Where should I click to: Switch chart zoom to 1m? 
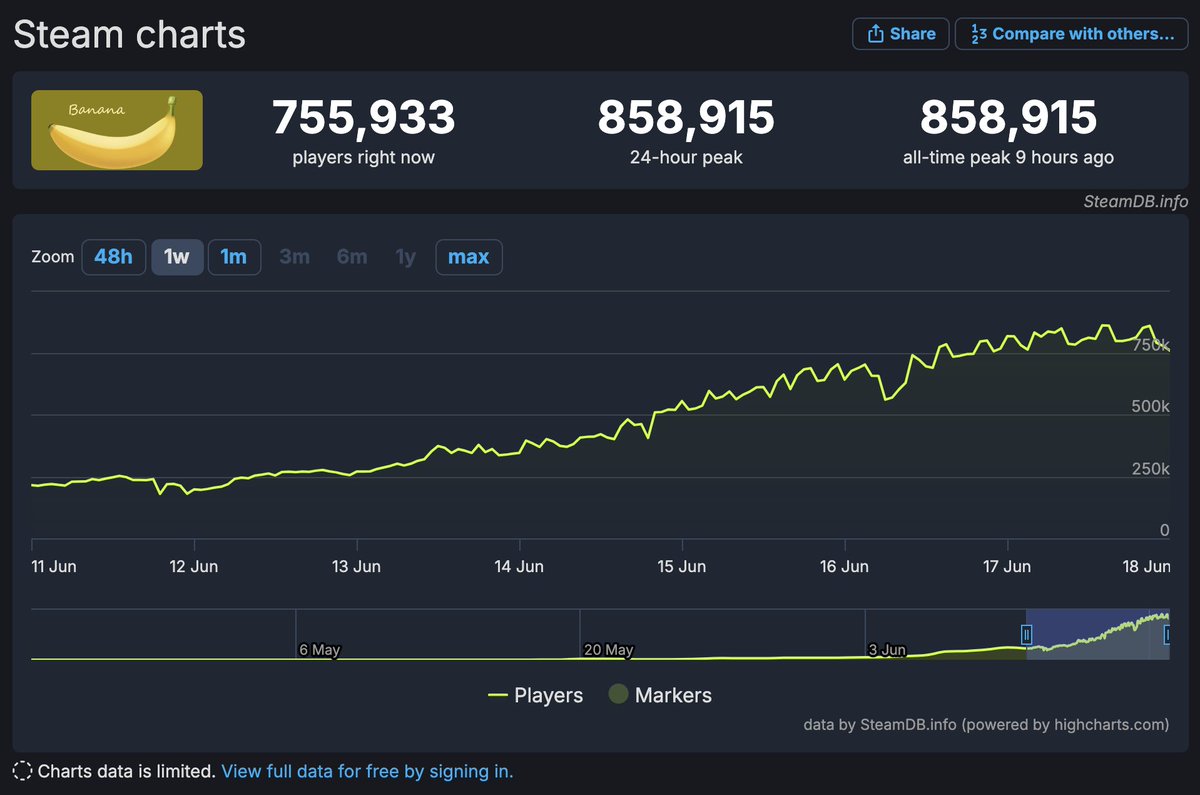234,257
